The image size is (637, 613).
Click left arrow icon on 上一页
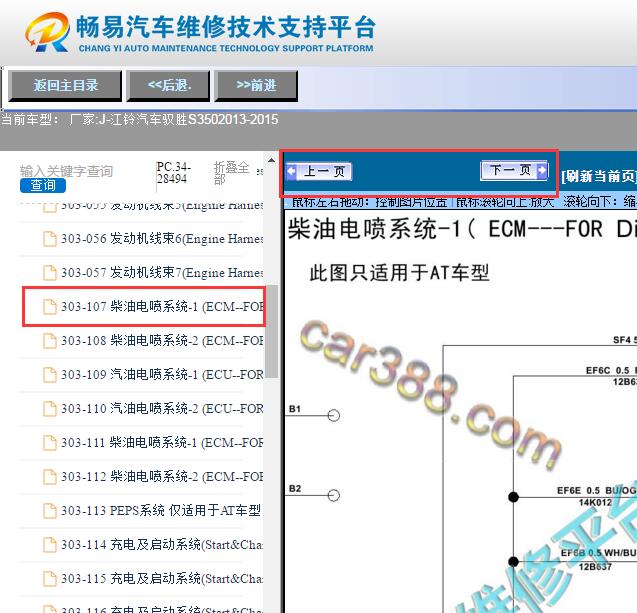[291, 171]
